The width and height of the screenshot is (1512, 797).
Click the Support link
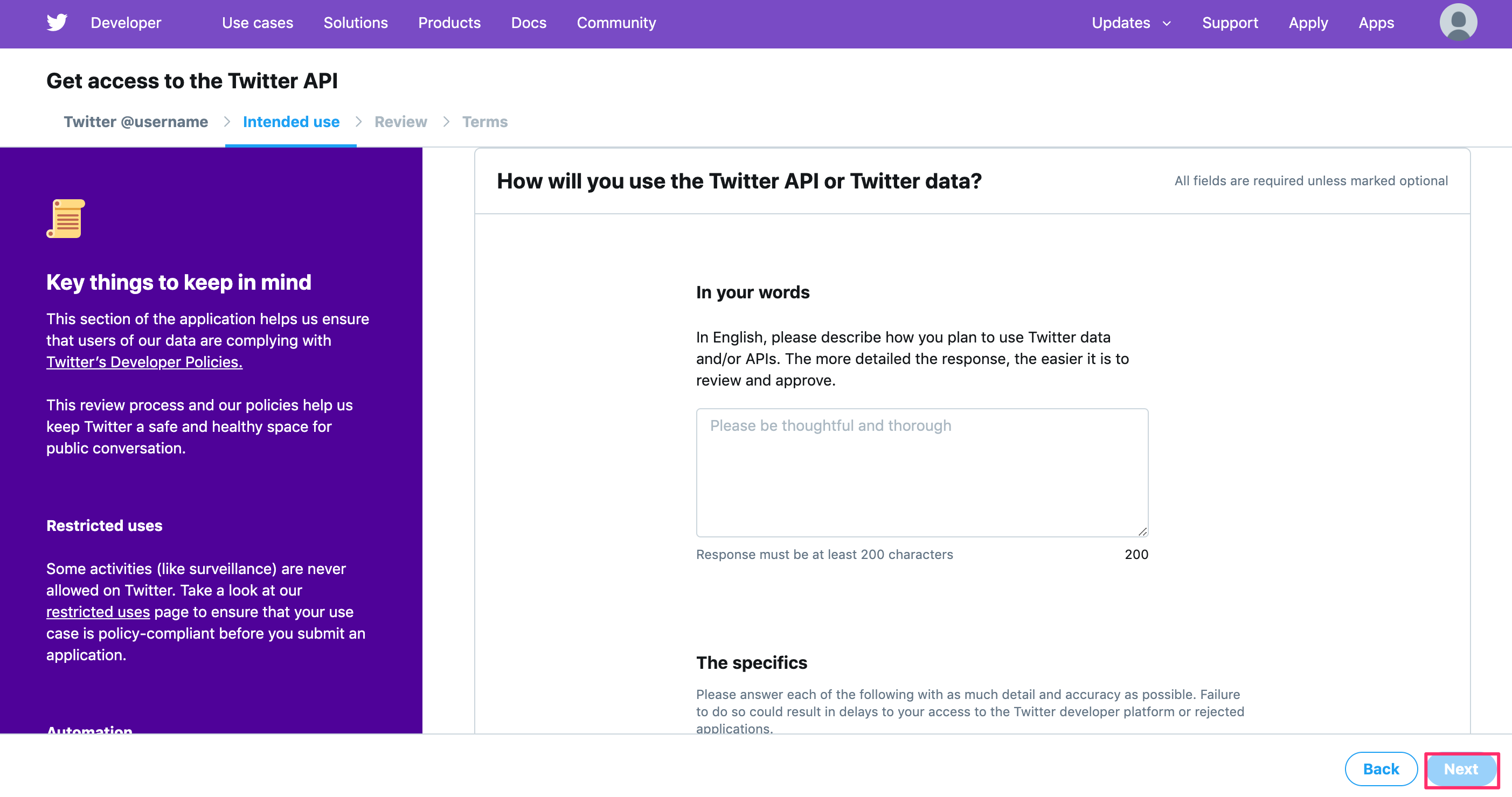pyautogui.click(x=1230, y=23)
